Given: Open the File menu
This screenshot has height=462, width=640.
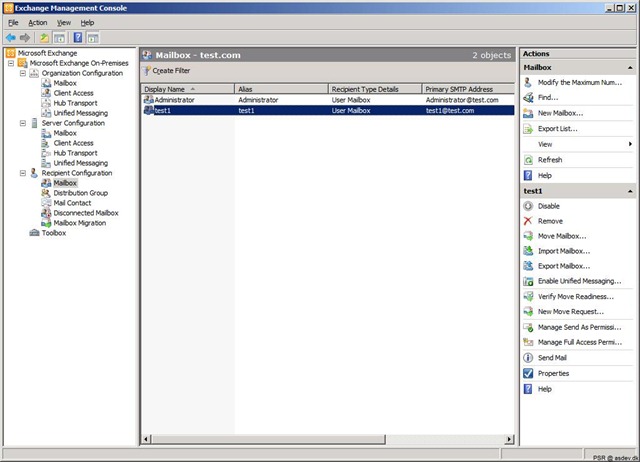Looking at the screenshot, I should (13, 23).
